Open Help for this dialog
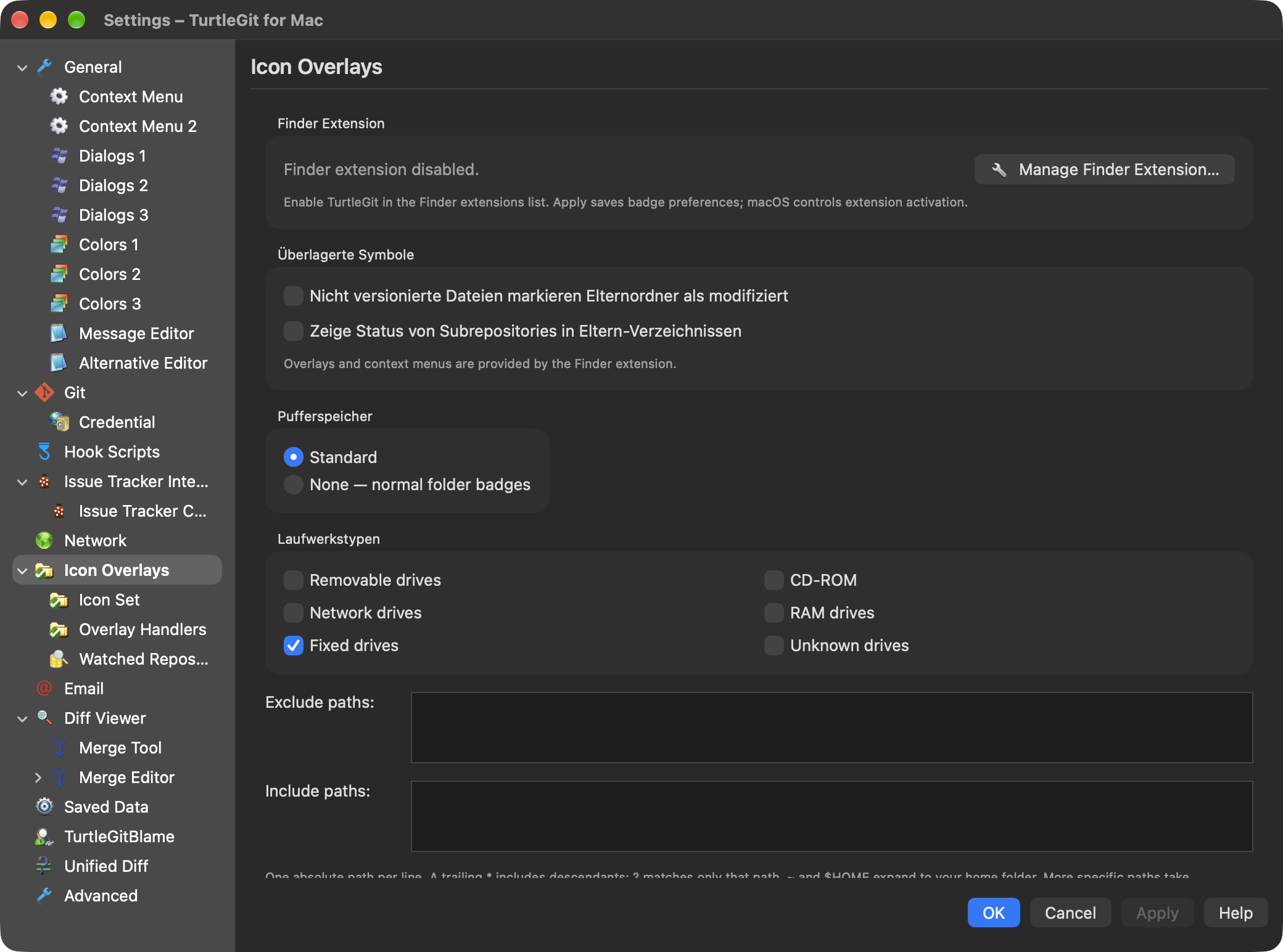The image size is (1283, 952). pos(1236,913)
